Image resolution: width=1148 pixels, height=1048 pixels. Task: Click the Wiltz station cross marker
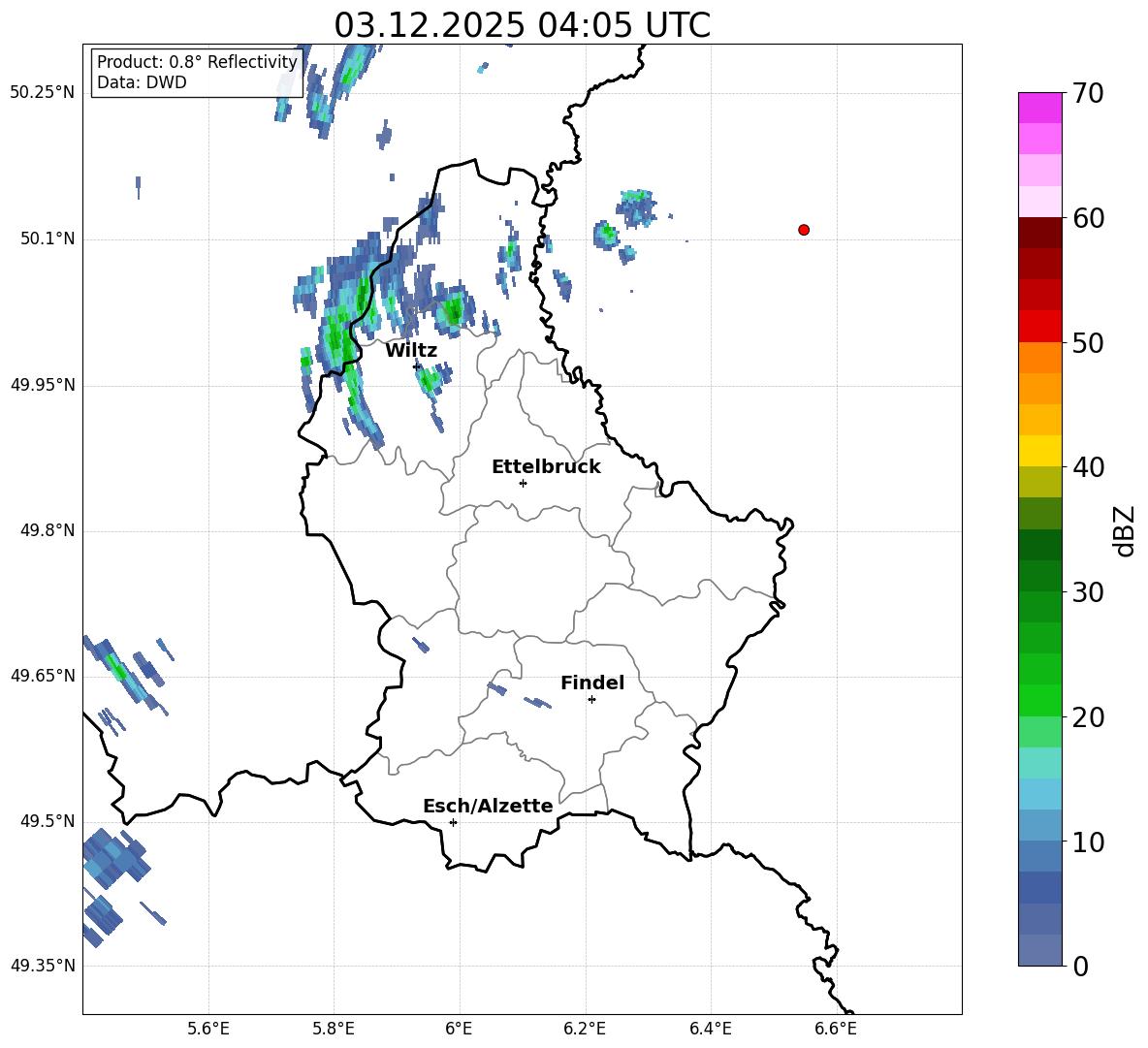click(417, 365)
